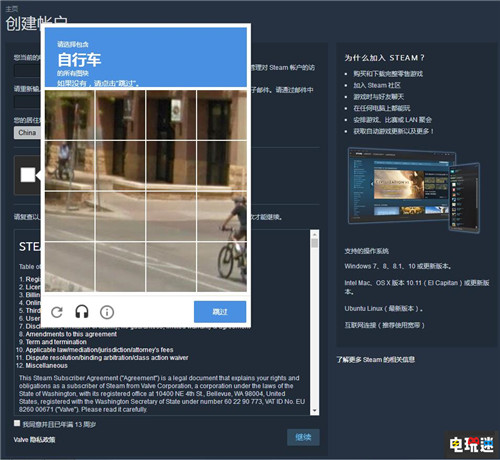Screen dimensions: 500x460
Task: Click the blue 跳过 skip button
Action: pos(220,312)
